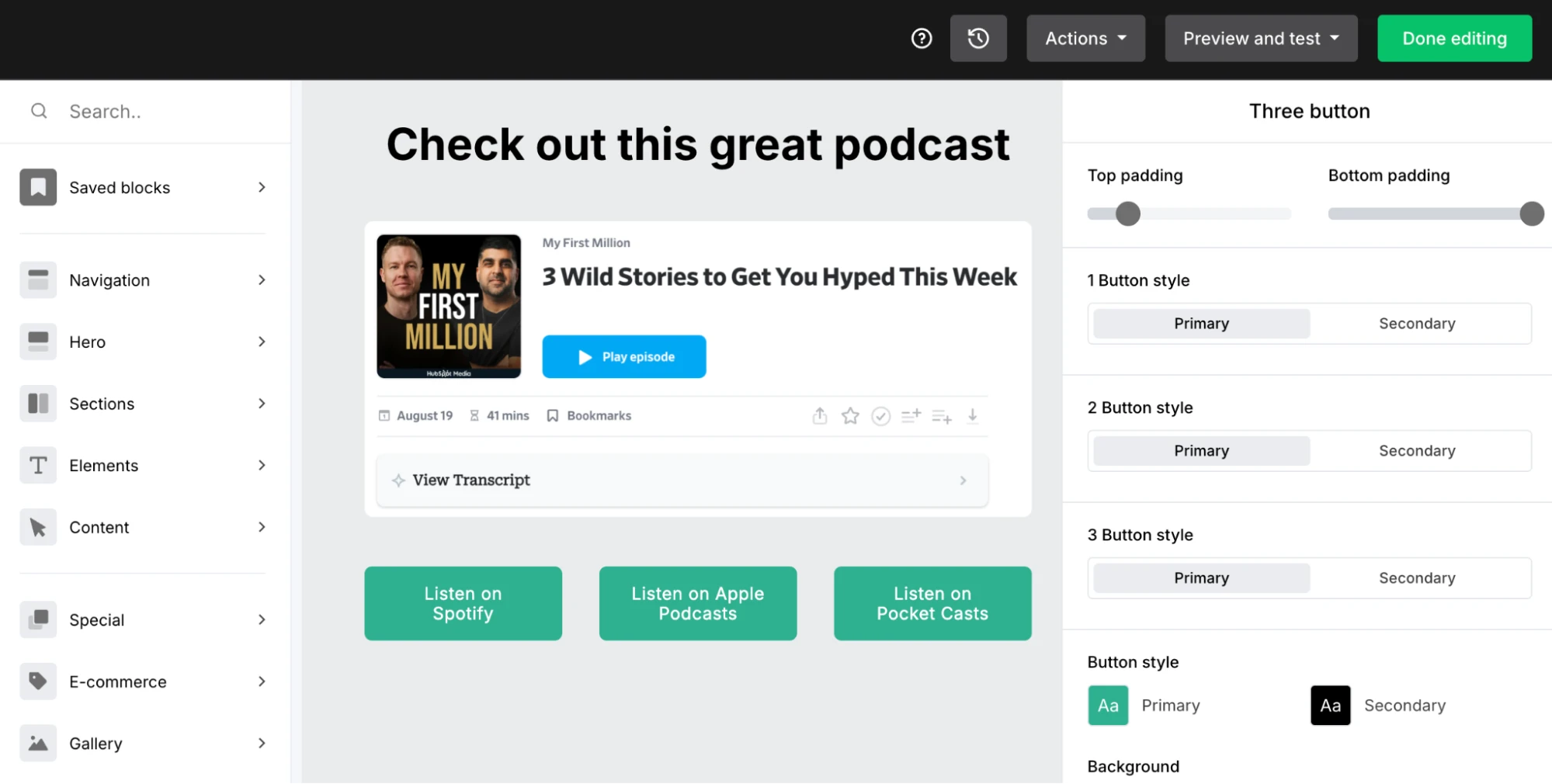Expand Hero with its chevron
The height and width of the screenshot is (784, 1552).
tap(262, 342)
